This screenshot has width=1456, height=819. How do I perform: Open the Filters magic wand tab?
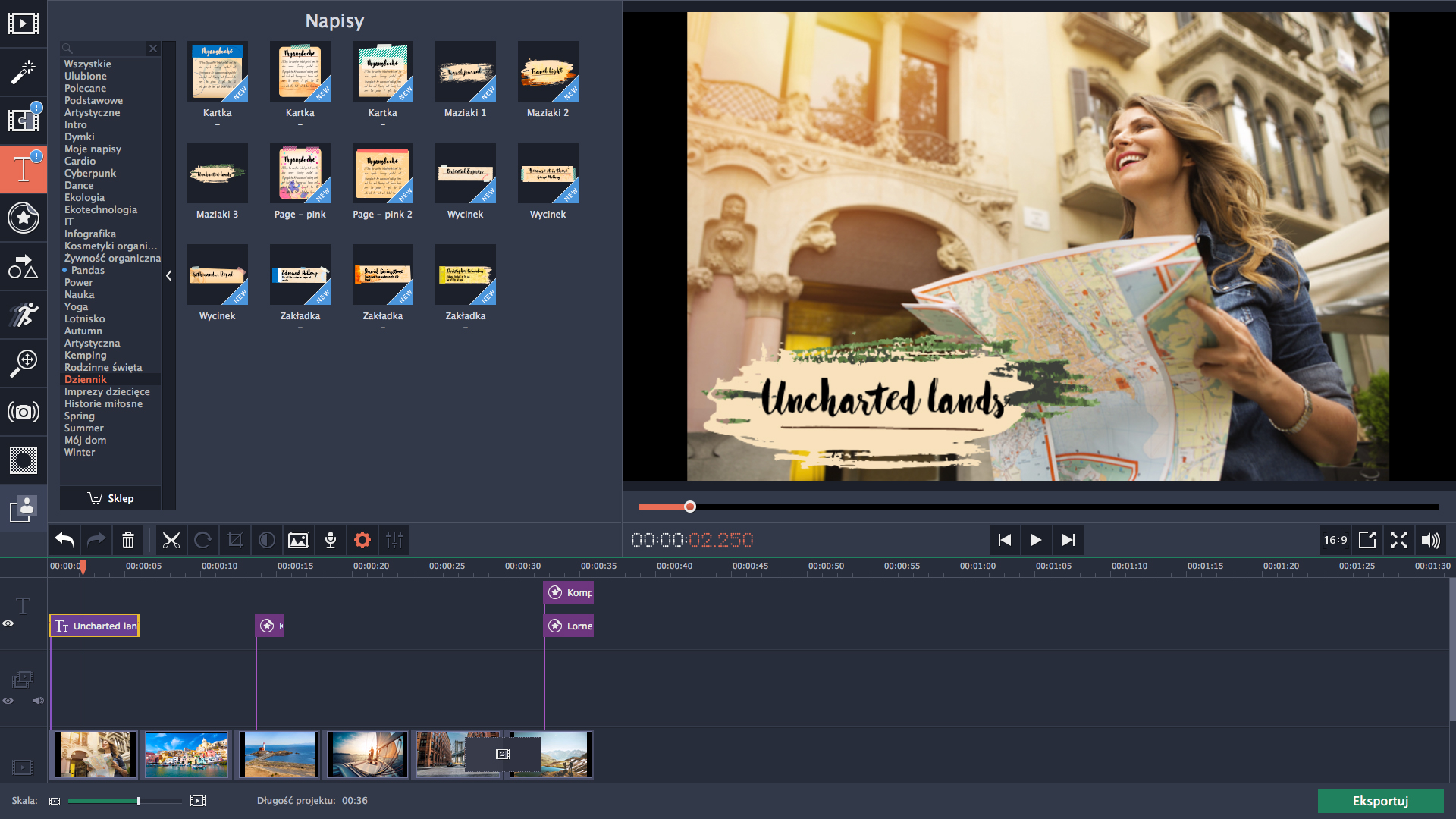24,71
